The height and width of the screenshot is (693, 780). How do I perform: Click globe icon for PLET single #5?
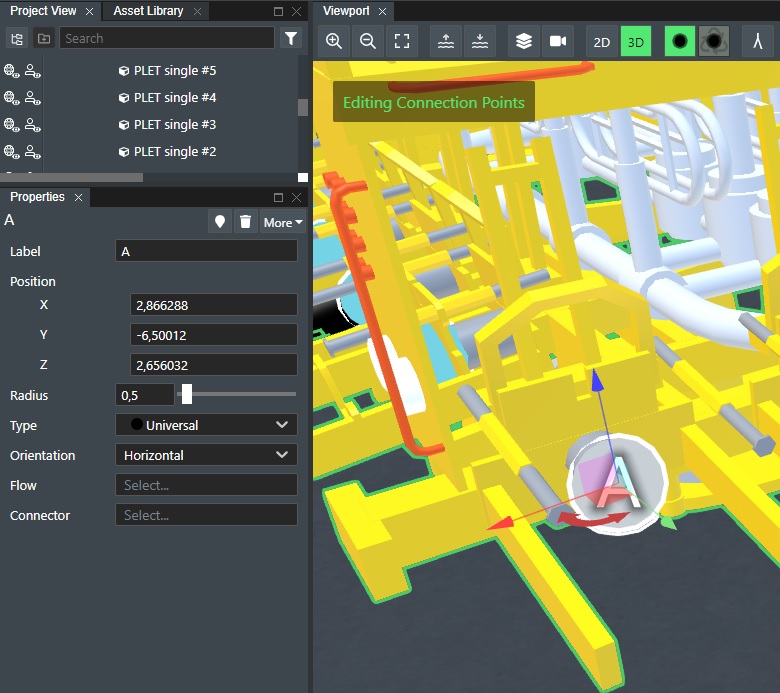pyautogui.click(x=11, y=71)
